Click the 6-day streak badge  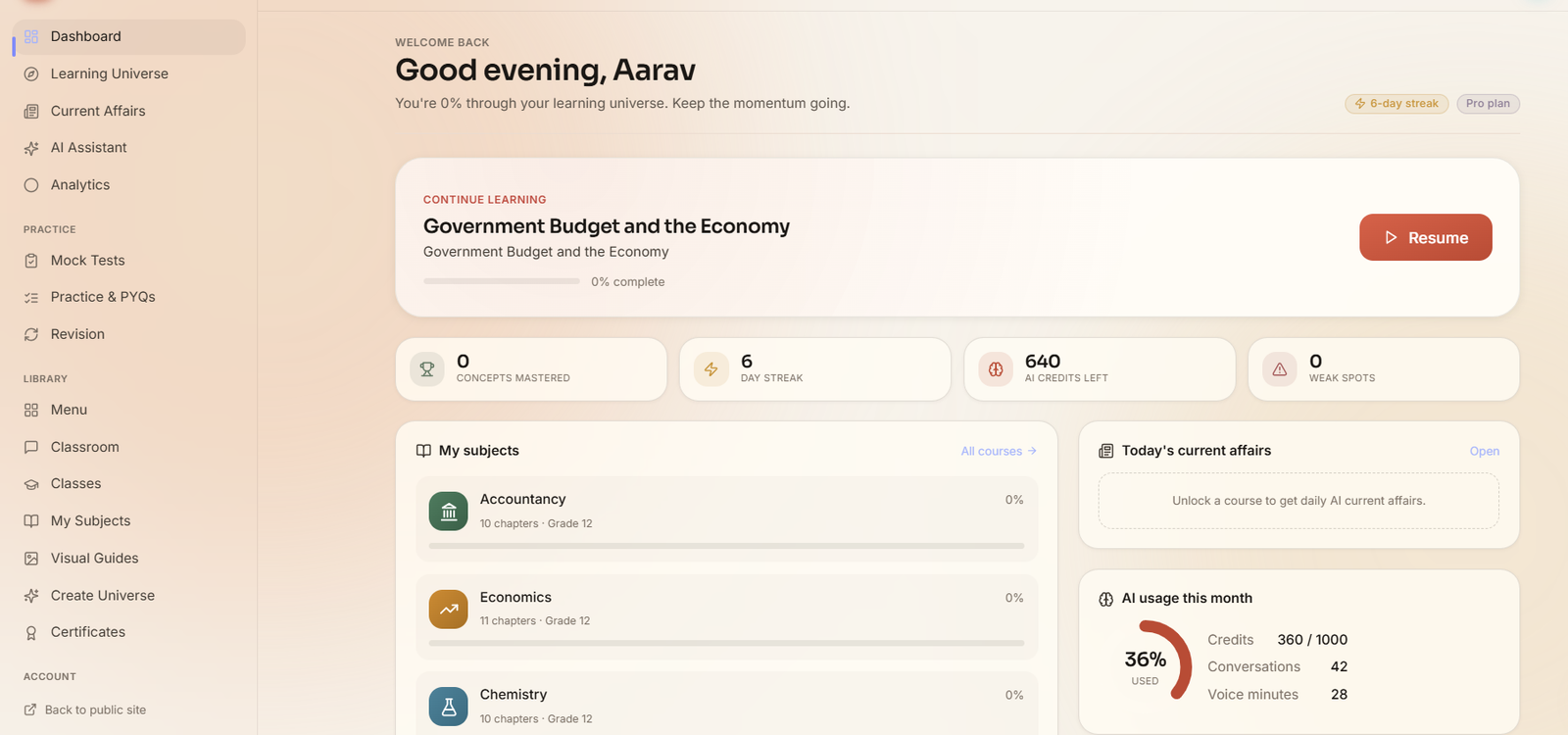click(x=1396, y=104)
